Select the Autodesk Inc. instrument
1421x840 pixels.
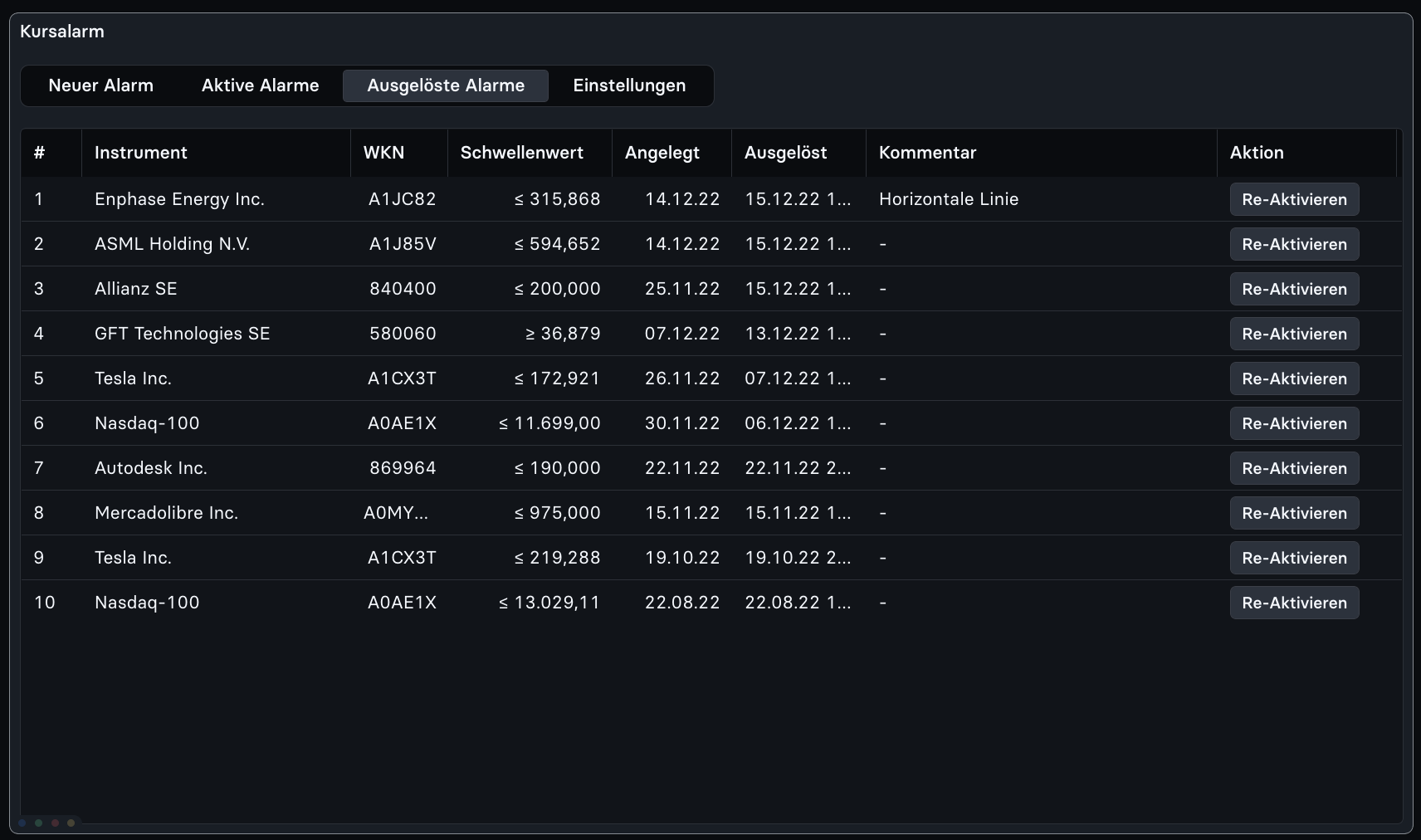click(x=151, y=468)
